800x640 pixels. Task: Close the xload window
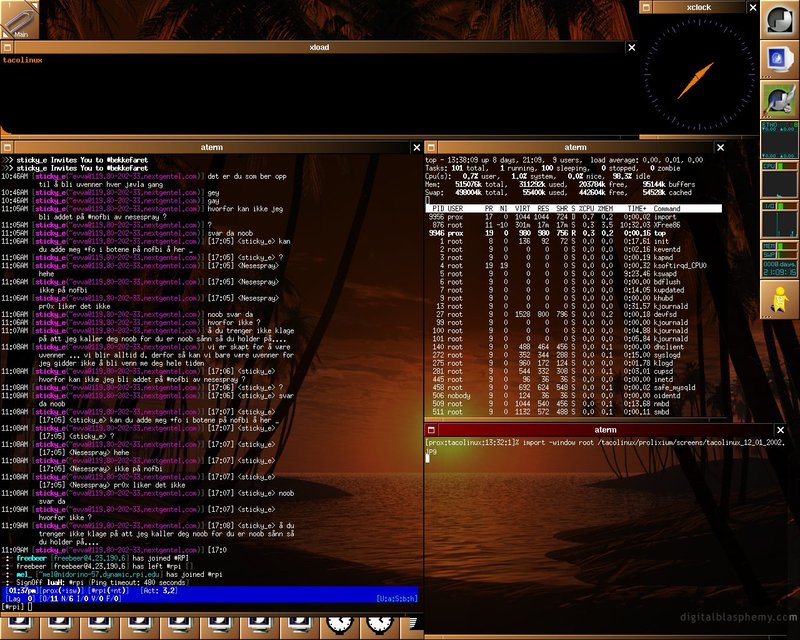(632, 47)
